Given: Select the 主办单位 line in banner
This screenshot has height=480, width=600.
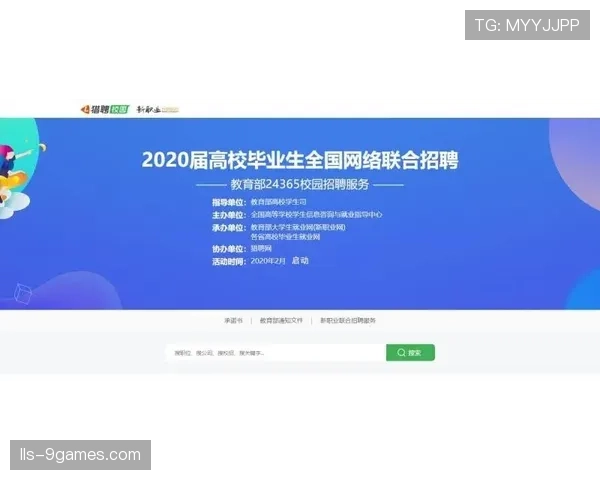Looking at the screenshot, I should point(297,215).
